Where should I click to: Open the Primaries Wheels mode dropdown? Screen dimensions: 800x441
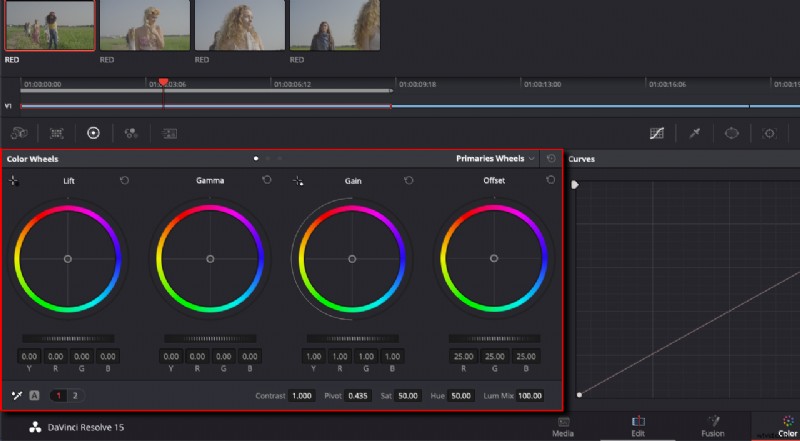tap(495, 159)
